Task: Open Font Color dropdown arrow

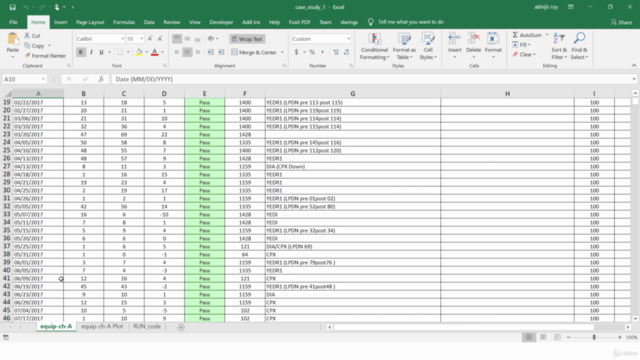Action: [162, 52]
